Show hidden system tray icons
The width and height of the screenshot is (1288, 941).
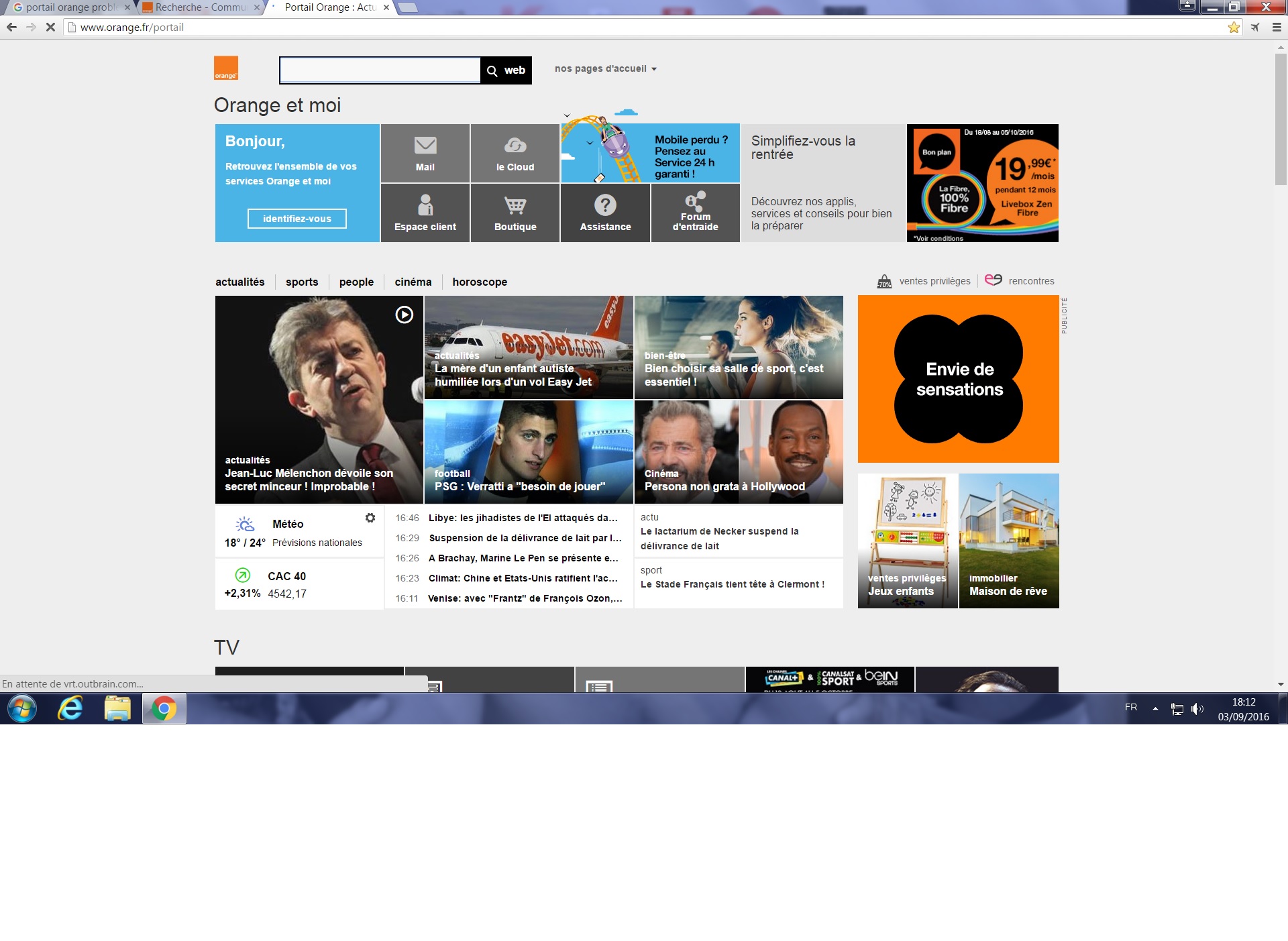(1155, 708)
